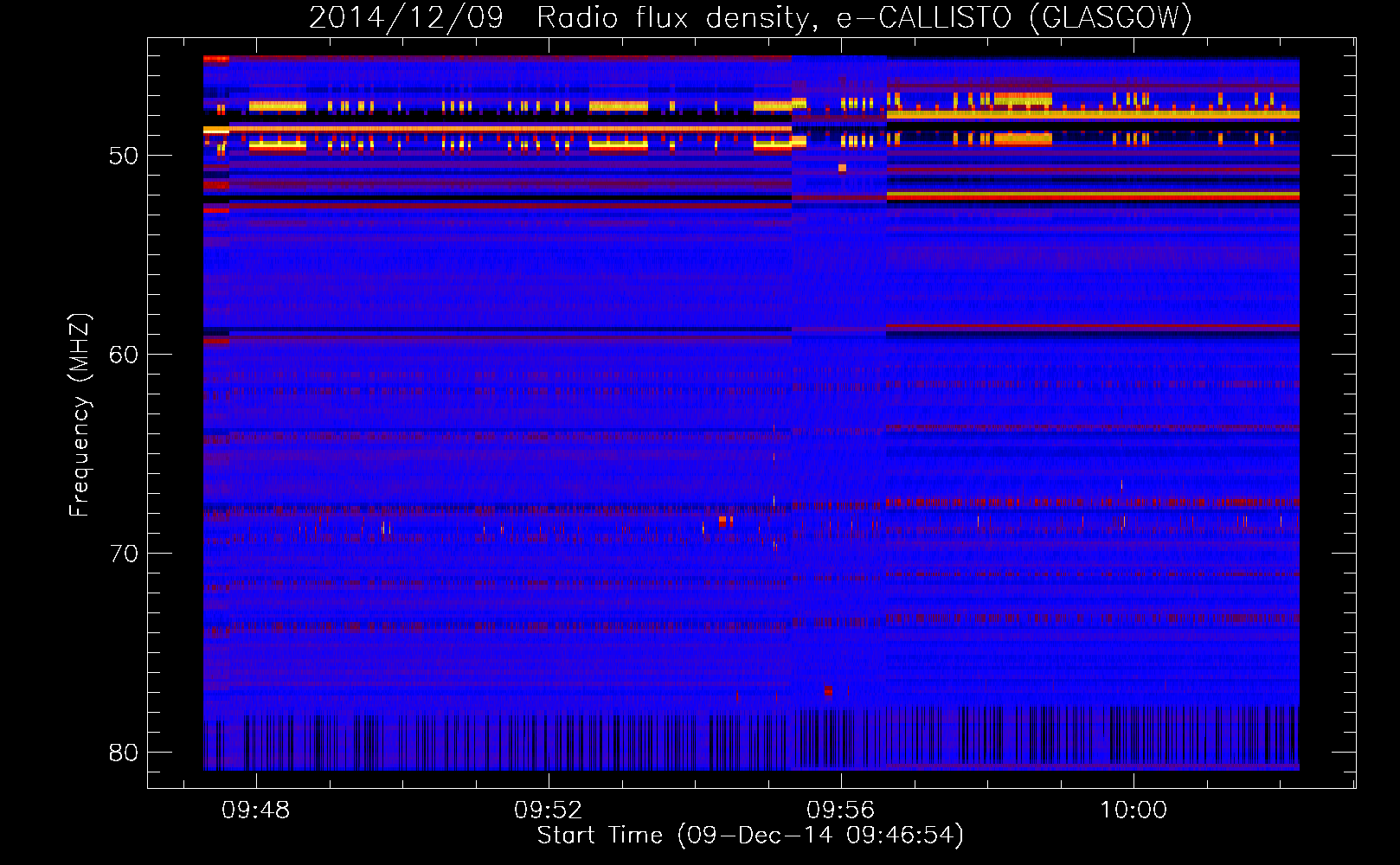The image size is (1400, 865).
Task: Select the 10:00 time tick label
Action: click(x=1133, y=811)
